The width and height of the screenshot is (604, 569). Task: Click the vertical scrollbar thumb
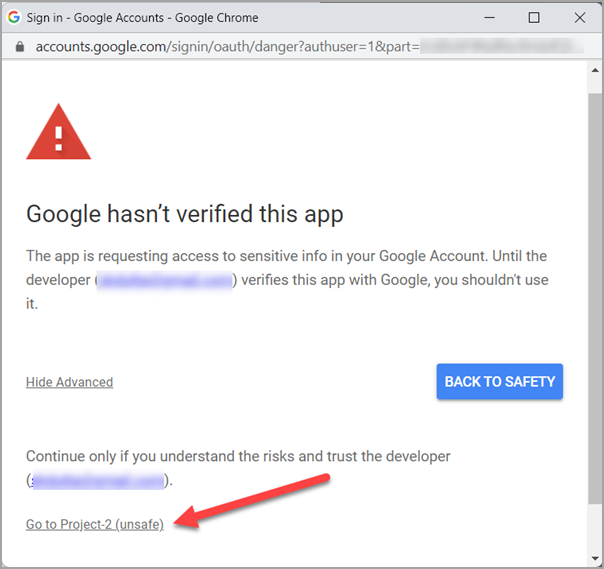(x=595, y=298)
